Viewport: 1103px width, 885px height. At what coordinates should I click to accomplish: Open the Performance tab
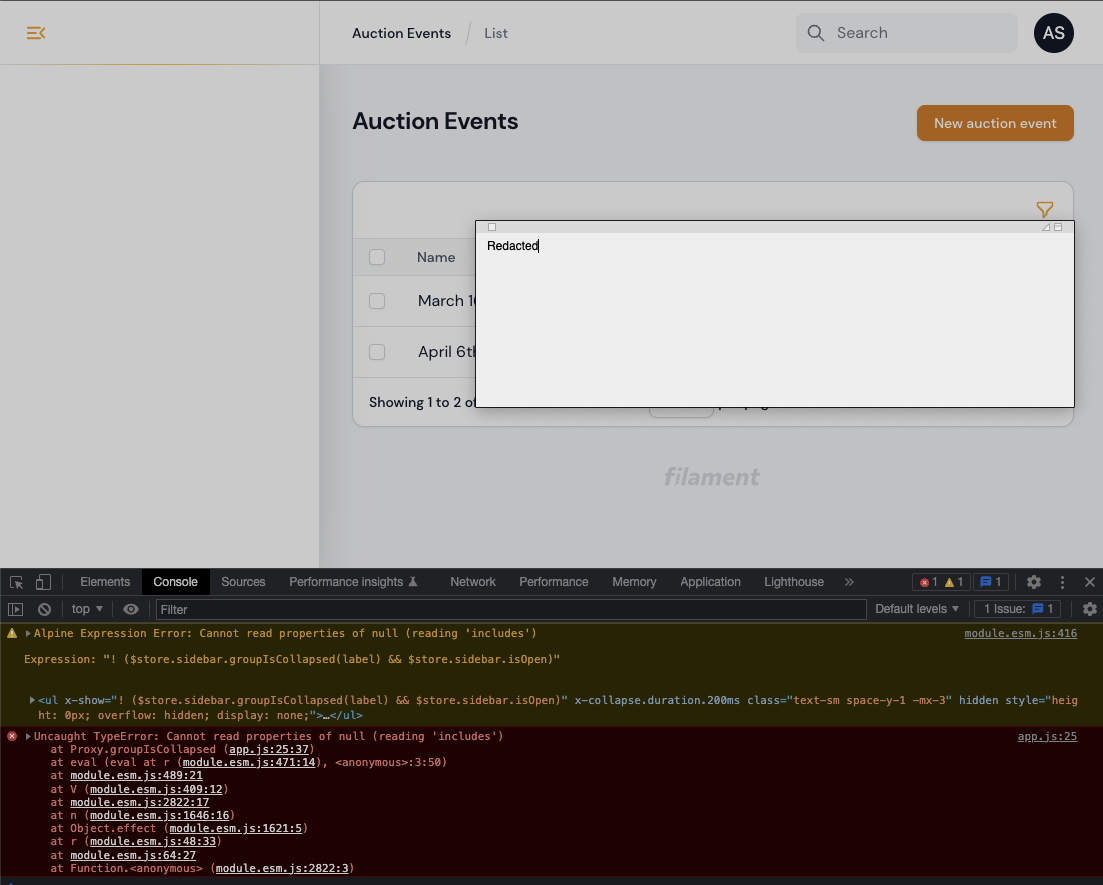pos(554,582)
